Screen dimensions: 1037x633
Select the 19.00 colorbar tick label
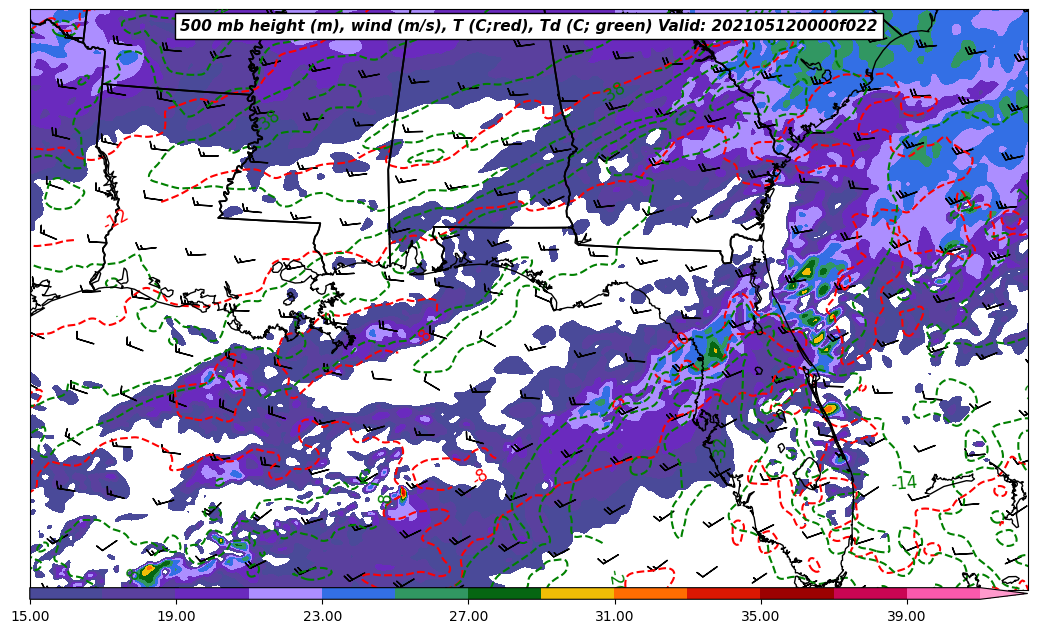[x=176, y=616]
